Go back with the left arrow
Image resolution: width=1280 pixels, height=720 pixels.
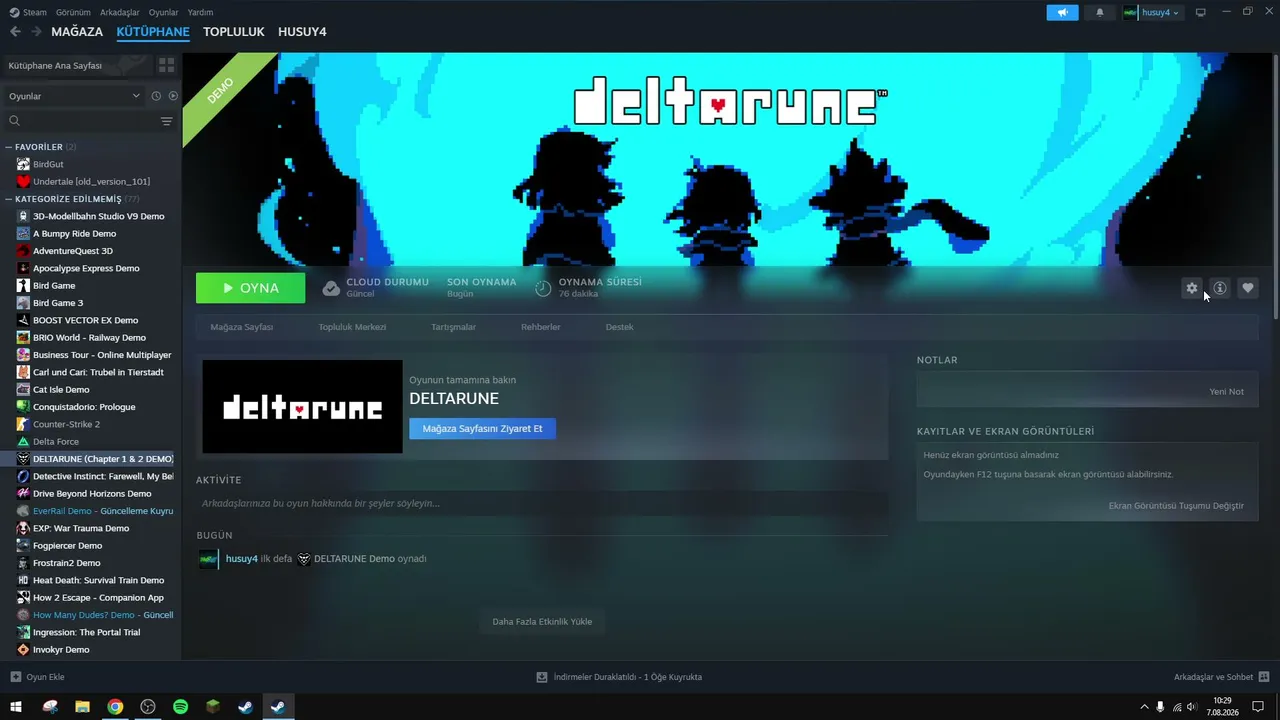(x=15, y=32)
